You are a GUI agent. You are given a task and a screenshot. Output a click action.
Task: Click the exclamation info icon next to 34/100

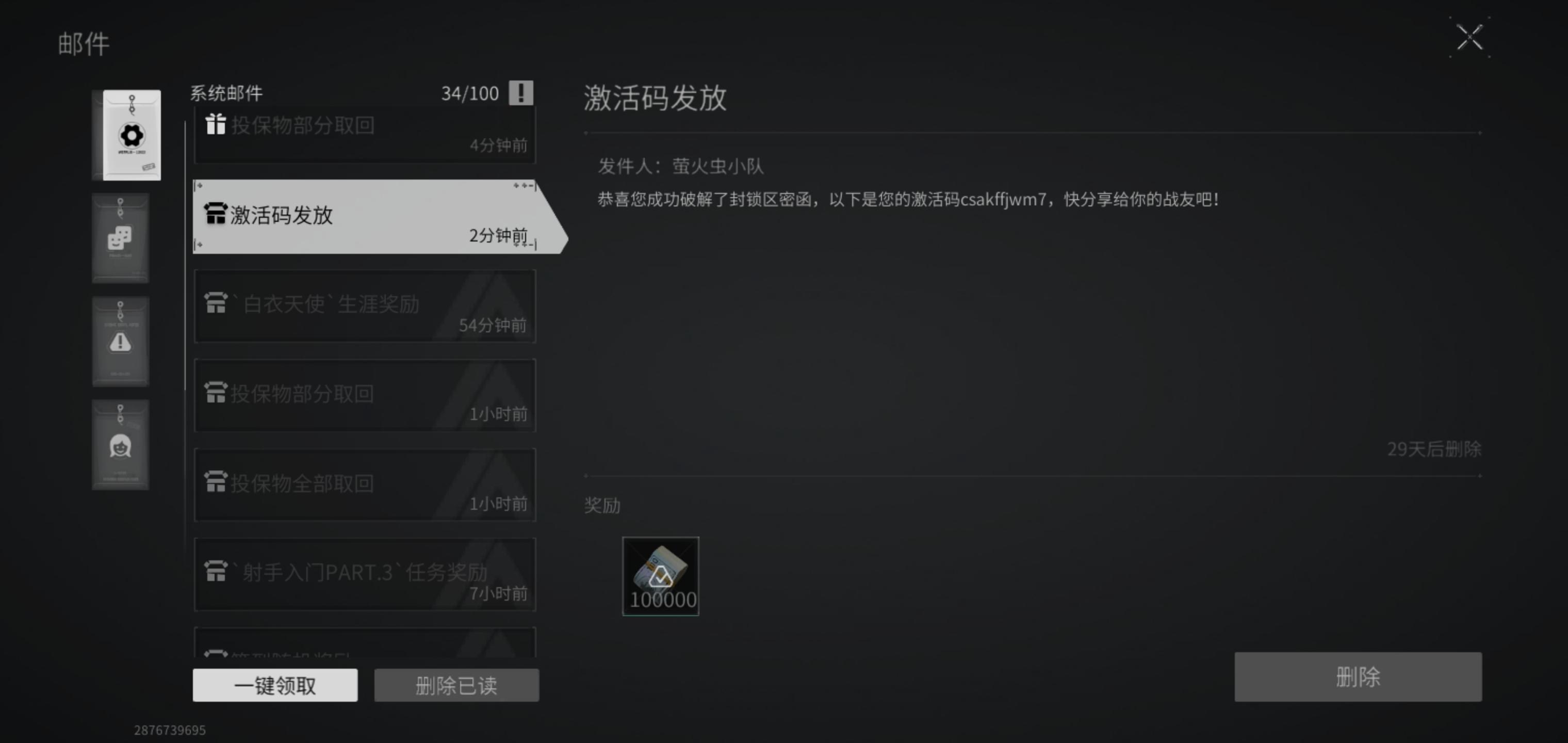coord(521,93)
